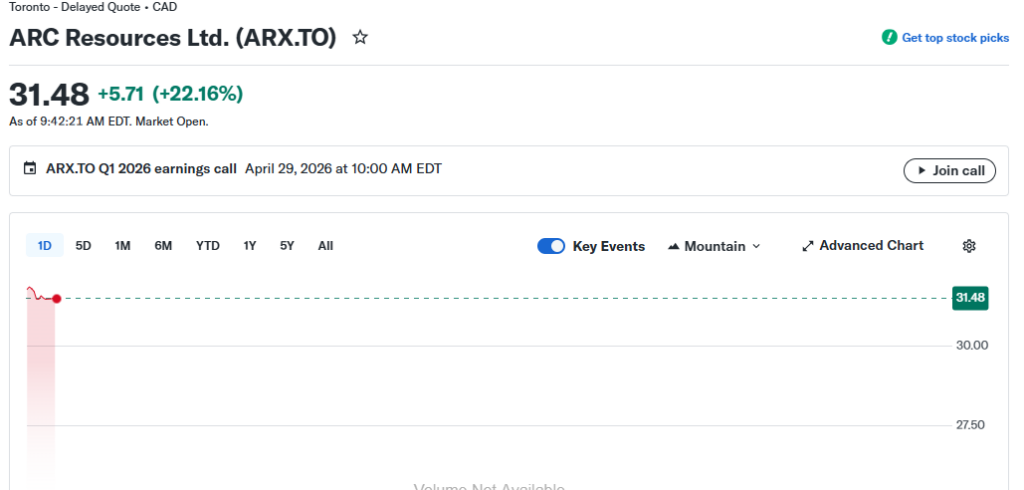Star ARC Resources to add to watchlist
The image size is (1024, 490).
(x=360, y=38)
